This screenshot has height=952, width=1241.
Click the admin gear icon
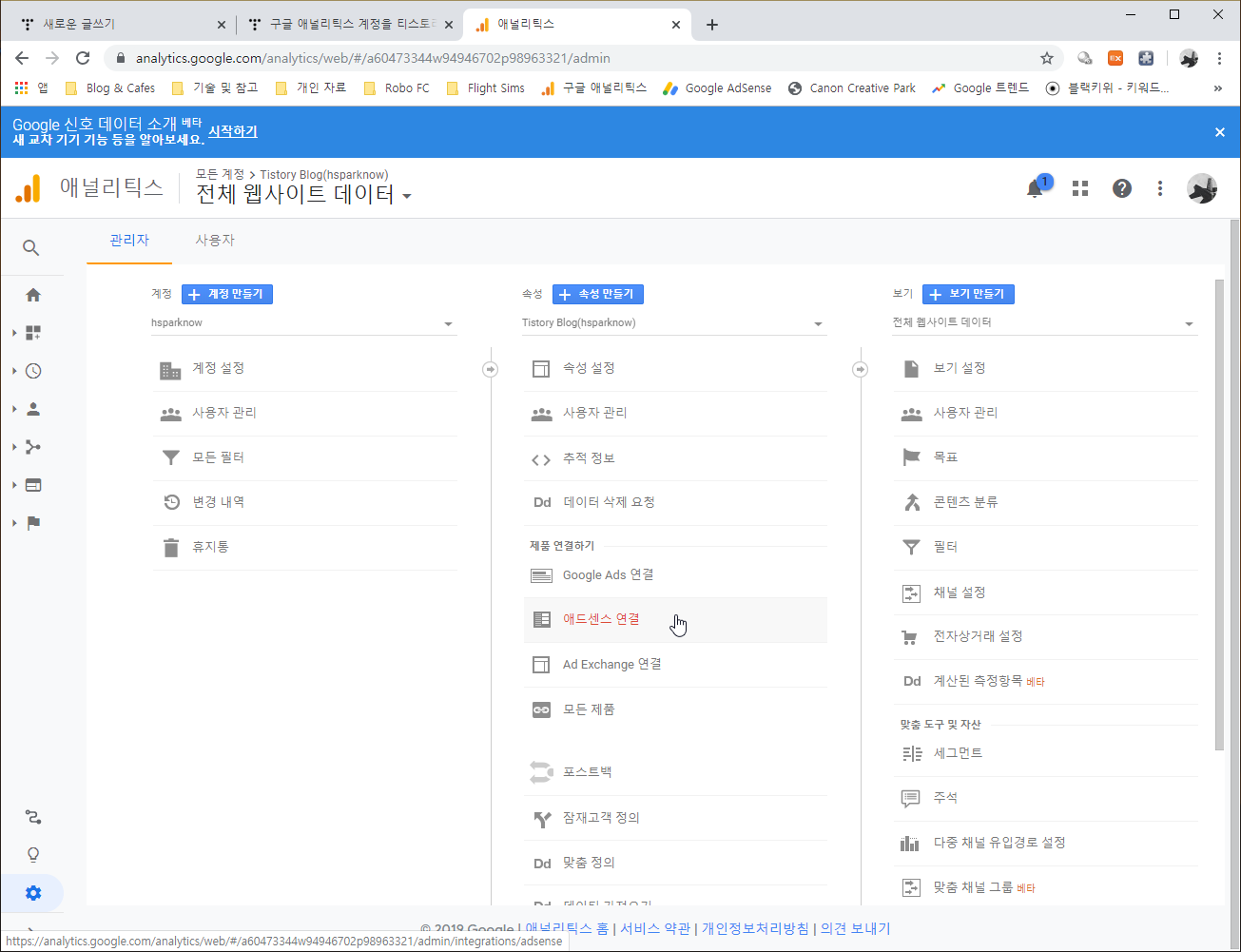33,893
